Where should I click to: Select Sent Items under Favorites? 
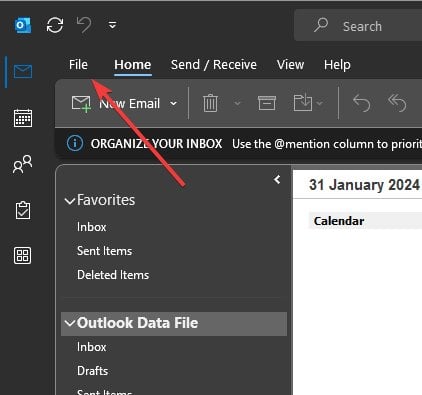coord(104,251)
